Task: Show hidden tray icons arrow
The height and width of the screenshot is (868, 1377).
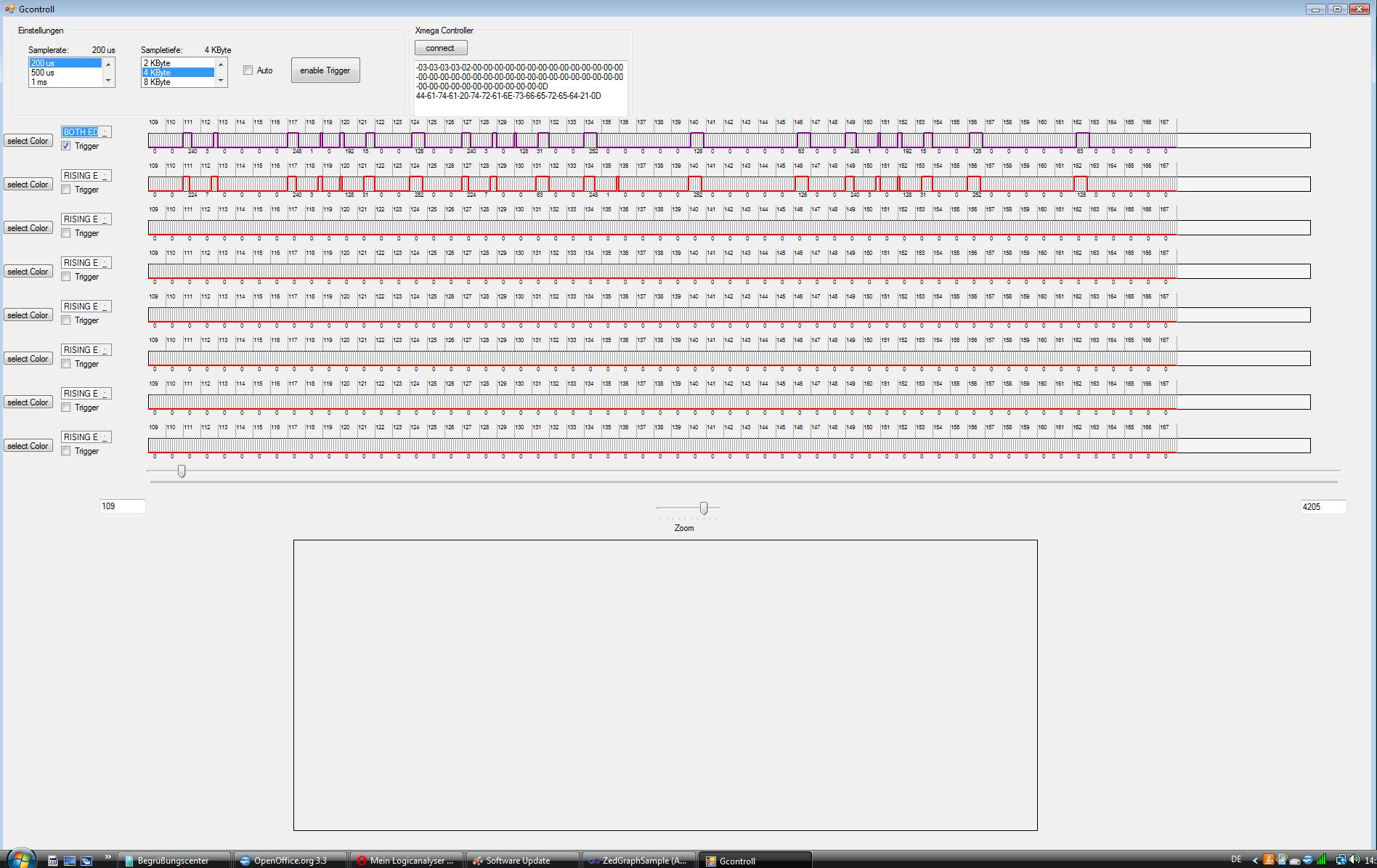Action: click(1255, 860)
